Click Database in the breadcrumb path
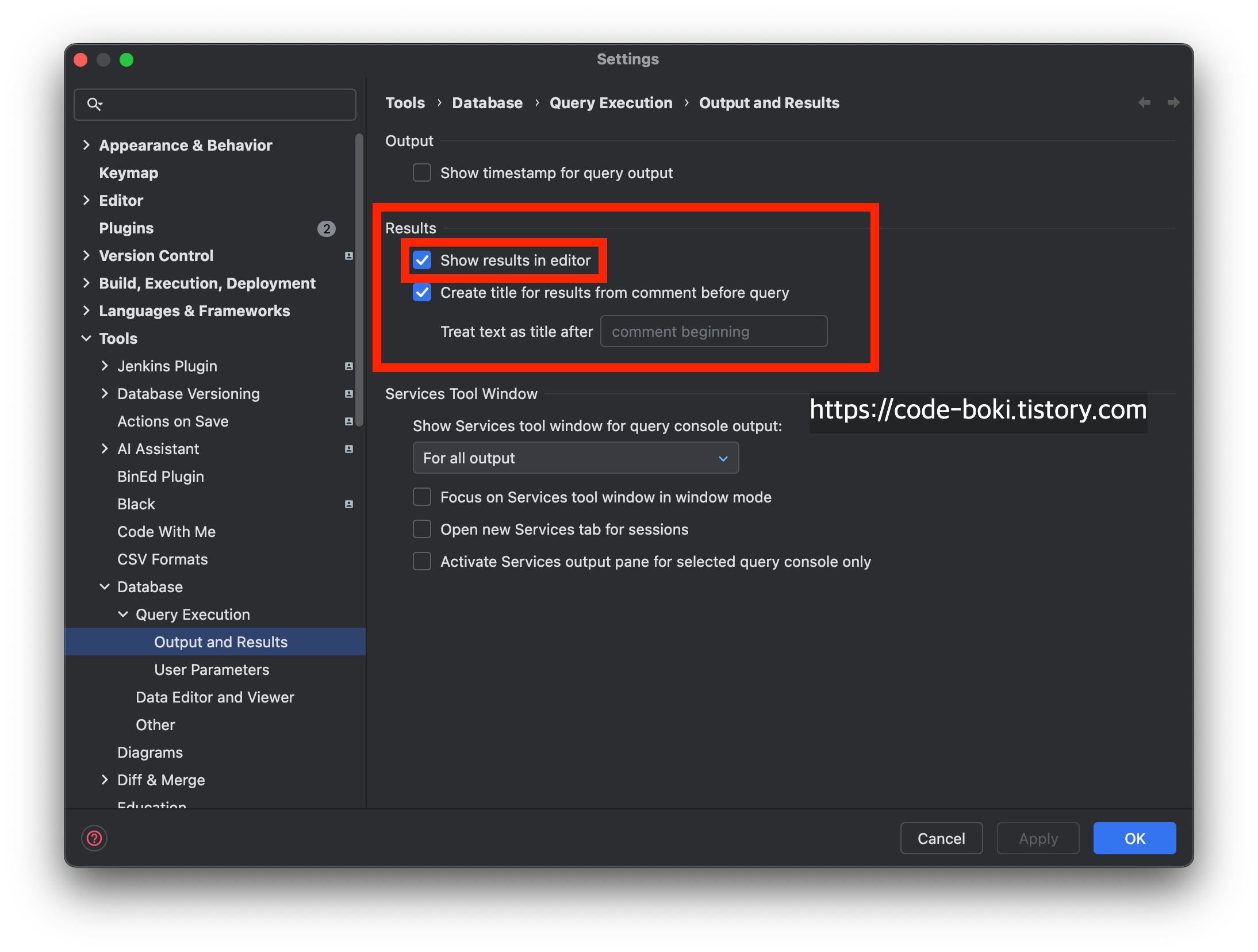Image resolution: width=1258 pixels, height=952 pixels. pyautogui.click(x=487, y=103)
